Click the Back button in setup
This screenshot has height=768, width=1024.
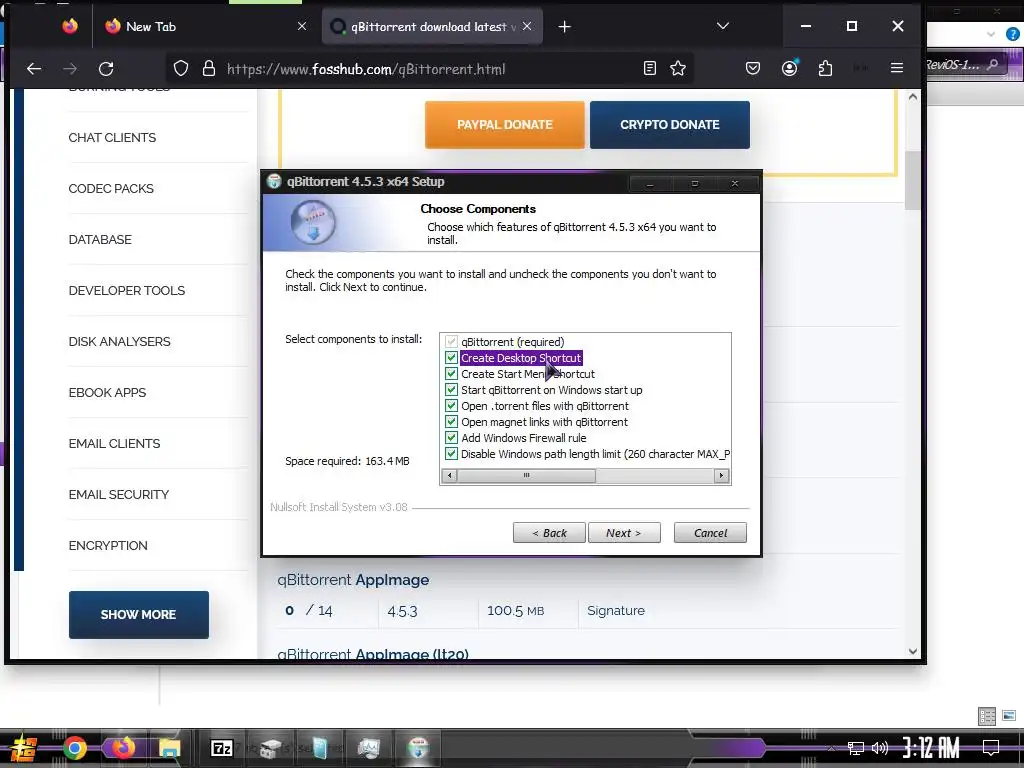click(549, 533)
